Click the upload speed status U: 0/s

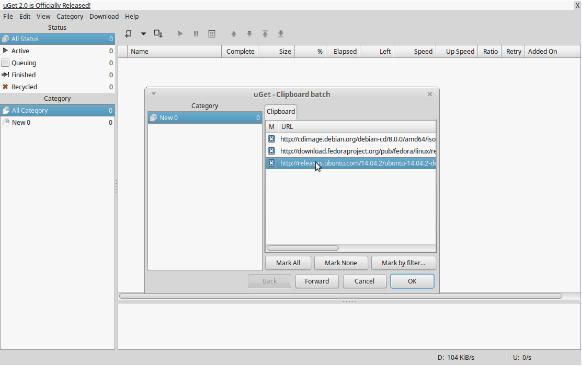(x=522, y=357)
